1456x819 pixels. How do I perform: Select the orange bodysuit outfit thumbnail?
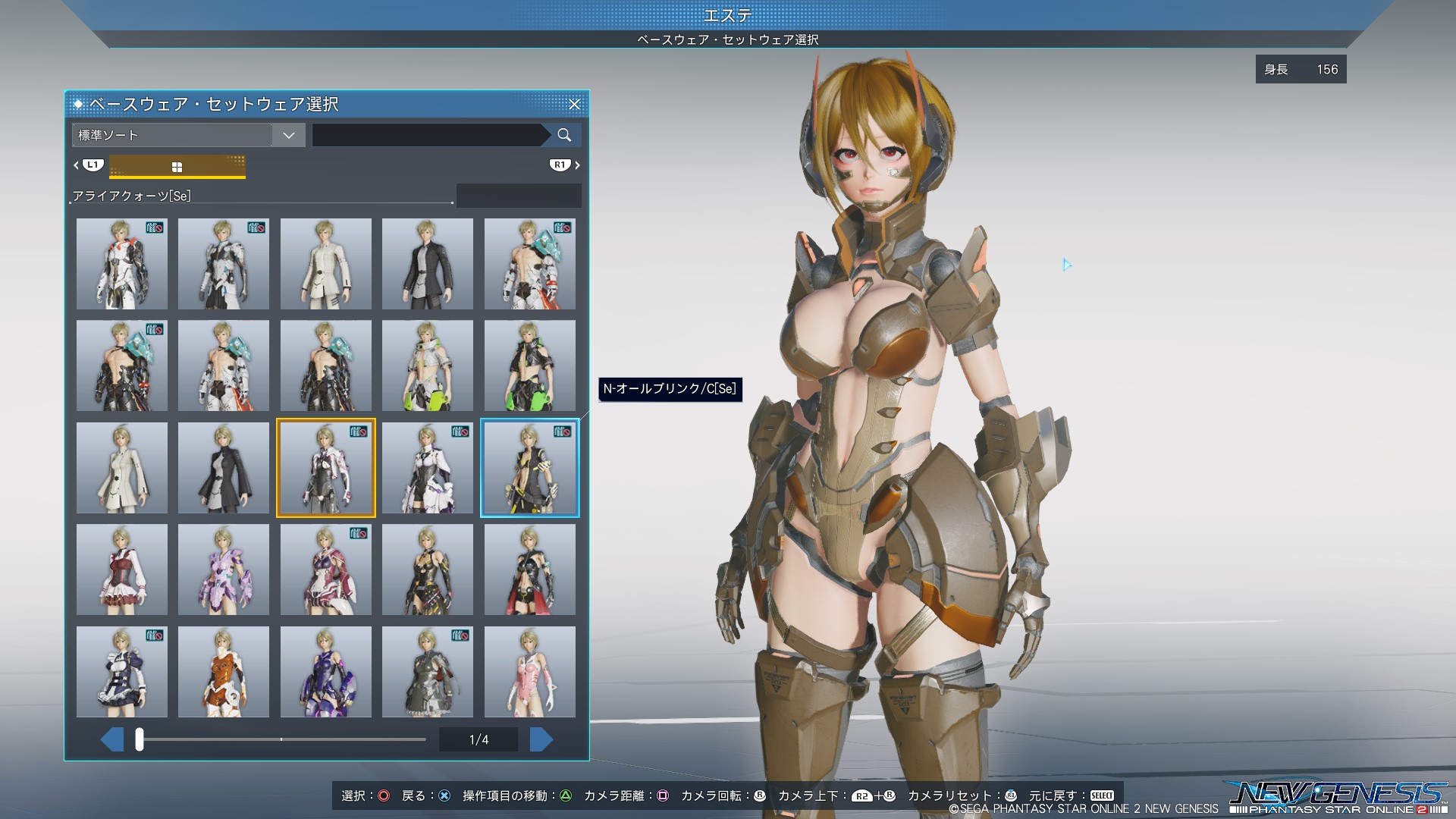tap(224, 672)
